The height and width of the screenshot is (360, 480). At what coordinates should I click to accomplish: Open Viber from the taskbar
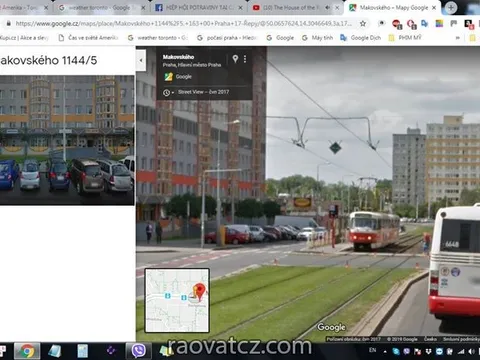pyautogui.click(x=139, y=351)
